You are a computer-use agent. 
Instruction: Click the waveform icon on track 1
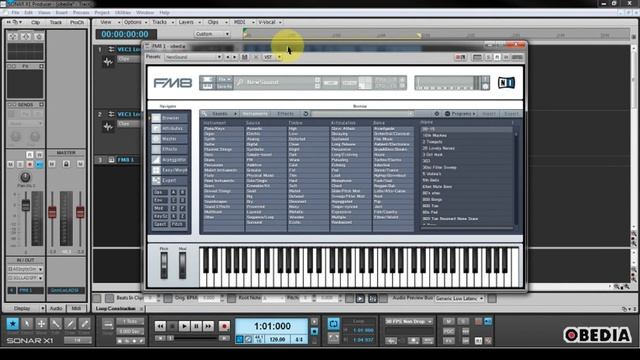tap(108, 62)
